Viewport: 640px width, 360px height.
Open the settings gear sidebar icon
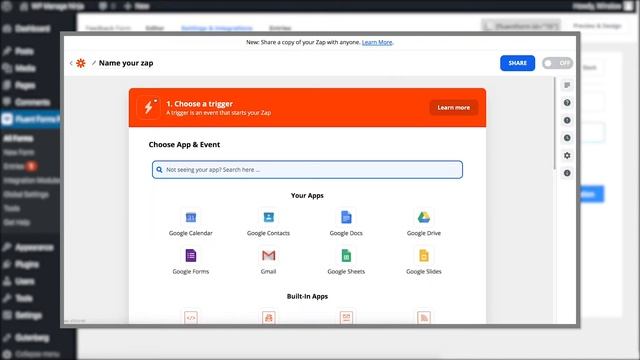(x=567, y=156)
